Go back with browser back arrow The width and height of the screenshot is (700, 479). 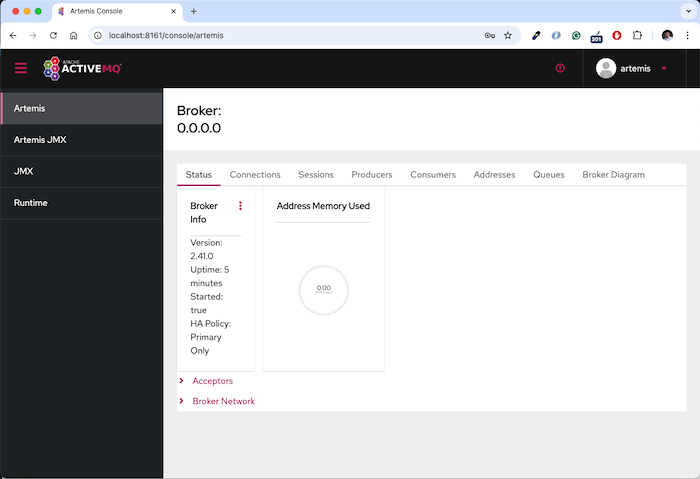point(13,35)
